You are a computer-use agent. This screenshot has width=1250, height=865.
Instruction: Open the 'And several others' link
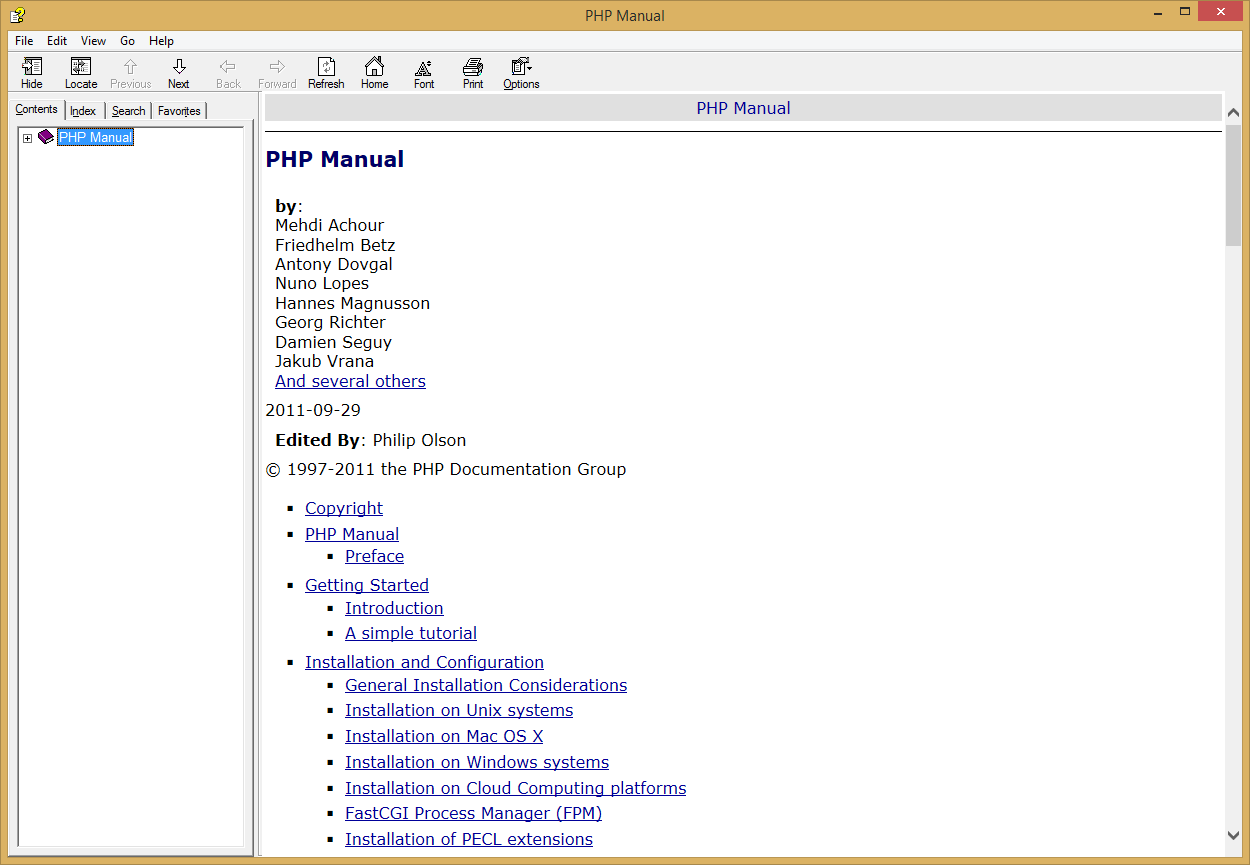(x=350, y=381)
